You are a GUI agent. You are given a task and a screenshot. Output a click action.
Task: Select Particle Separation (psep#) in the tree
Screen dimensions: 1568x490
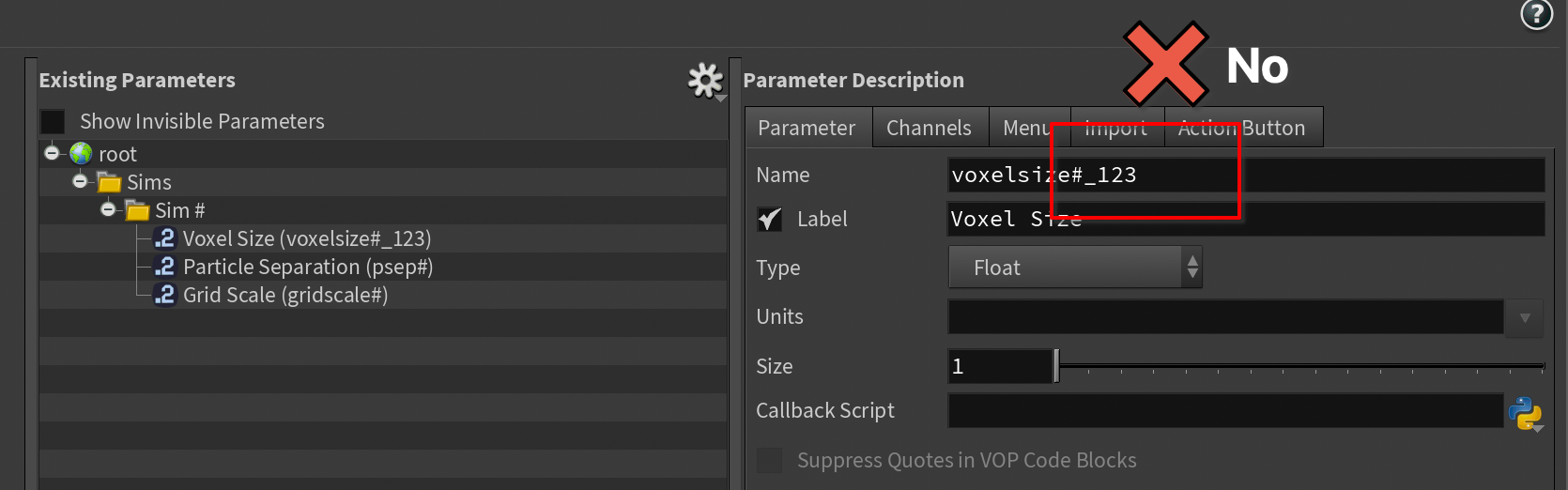coord(308,267)
